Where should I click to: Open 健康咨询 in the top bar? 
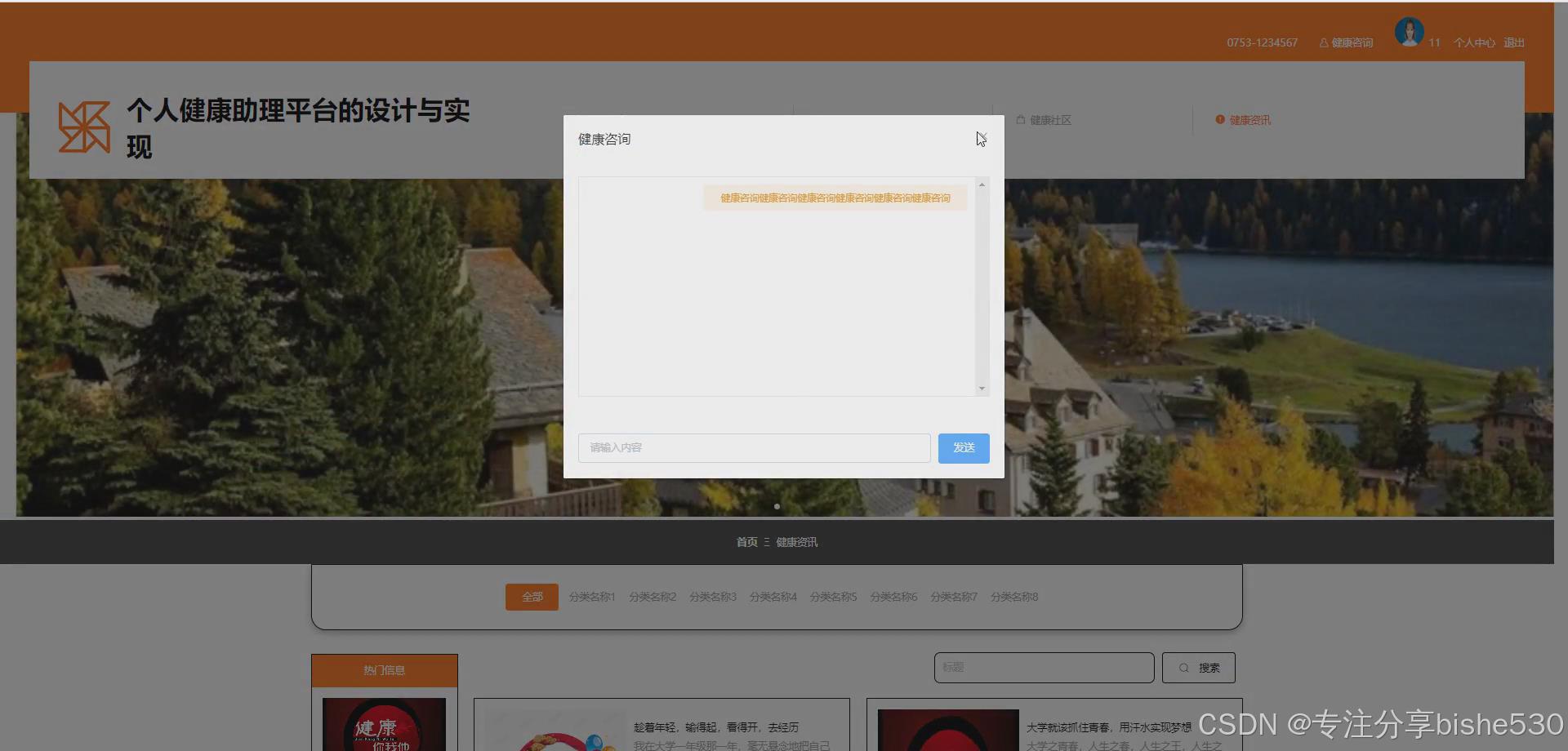tap(1346, 42)
